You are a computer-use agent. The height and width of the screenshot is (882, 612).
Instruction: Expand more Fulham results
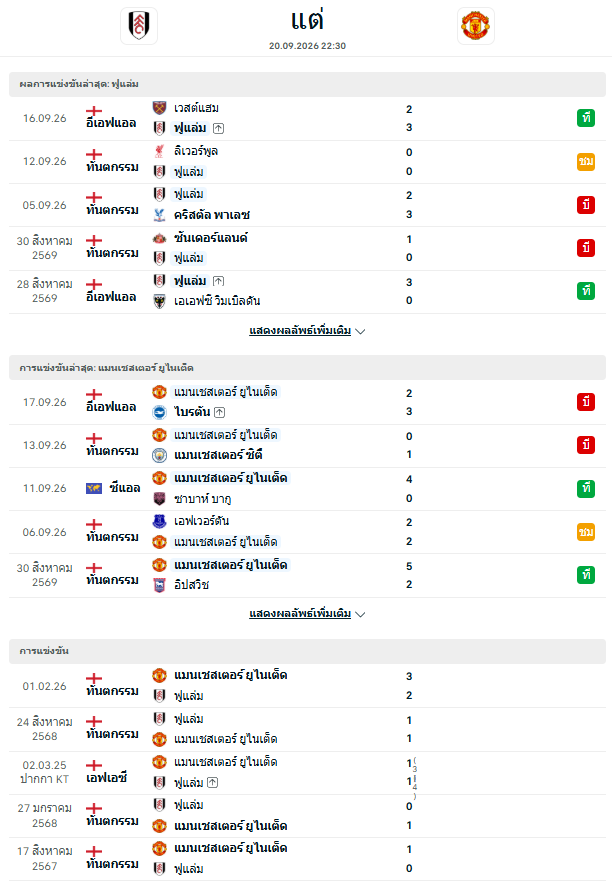300,331
